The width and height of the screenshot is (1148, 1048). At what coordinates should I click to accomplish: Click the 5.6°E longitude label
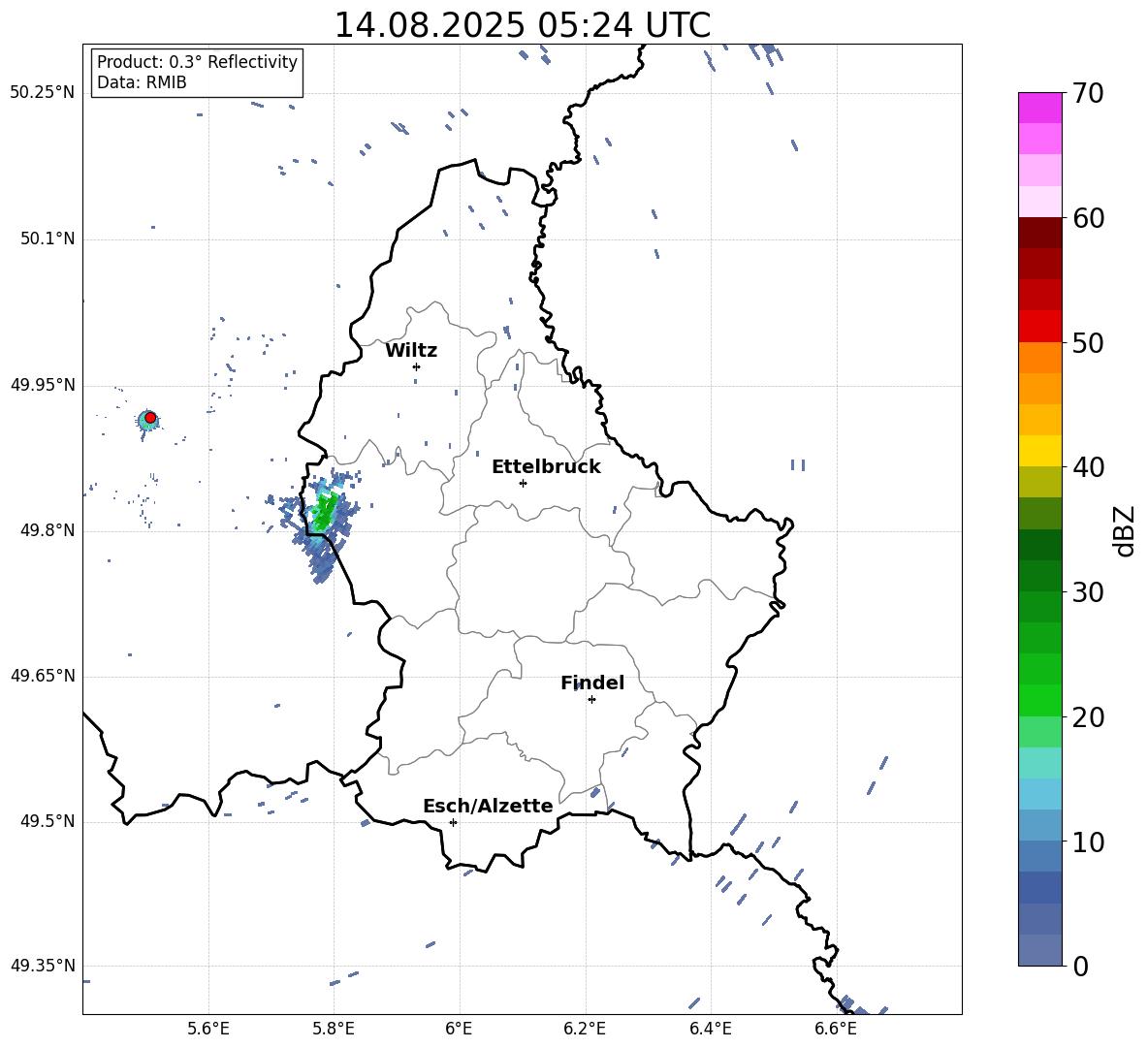click(x=208, y=1029)
